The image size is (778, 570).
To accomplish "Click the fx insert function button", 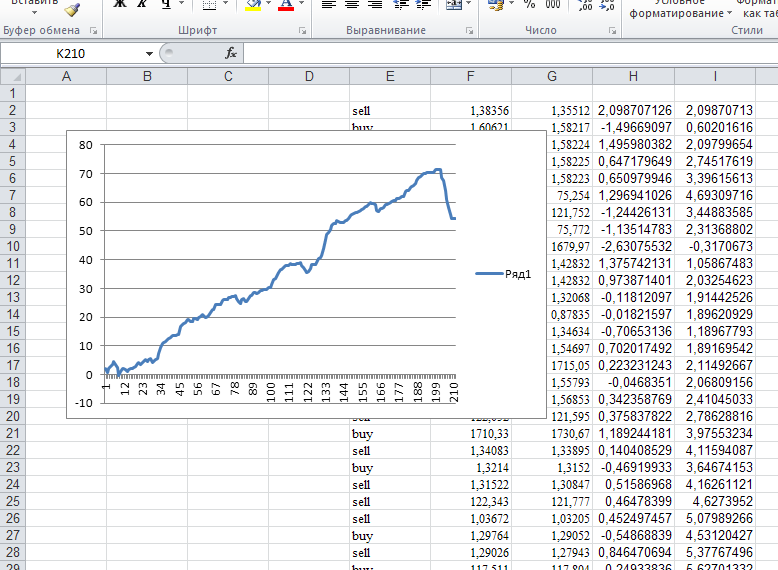I will [x=231, y=53].
